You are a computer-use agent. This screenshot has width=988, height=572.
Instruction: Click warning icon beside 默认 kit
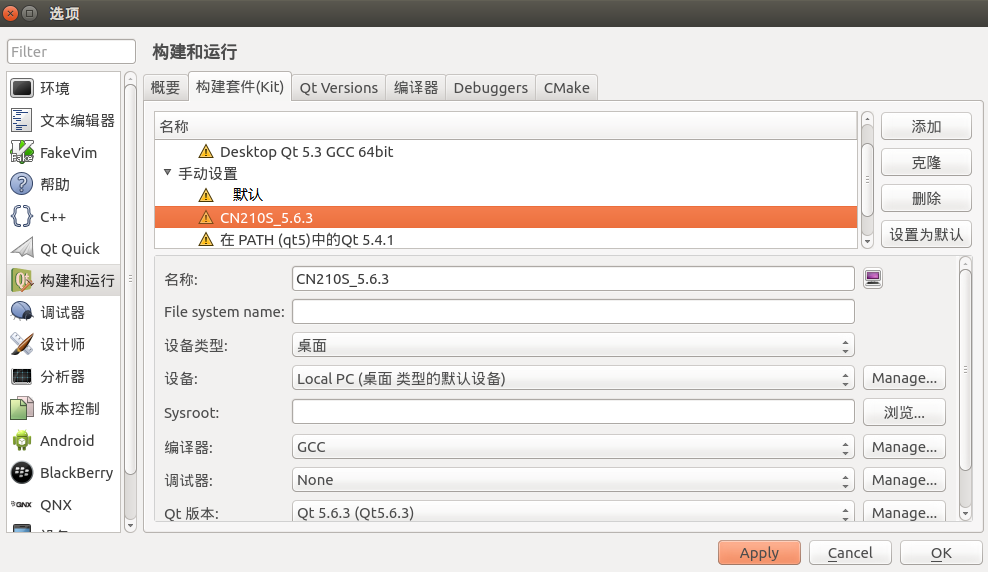coord(205,195)
